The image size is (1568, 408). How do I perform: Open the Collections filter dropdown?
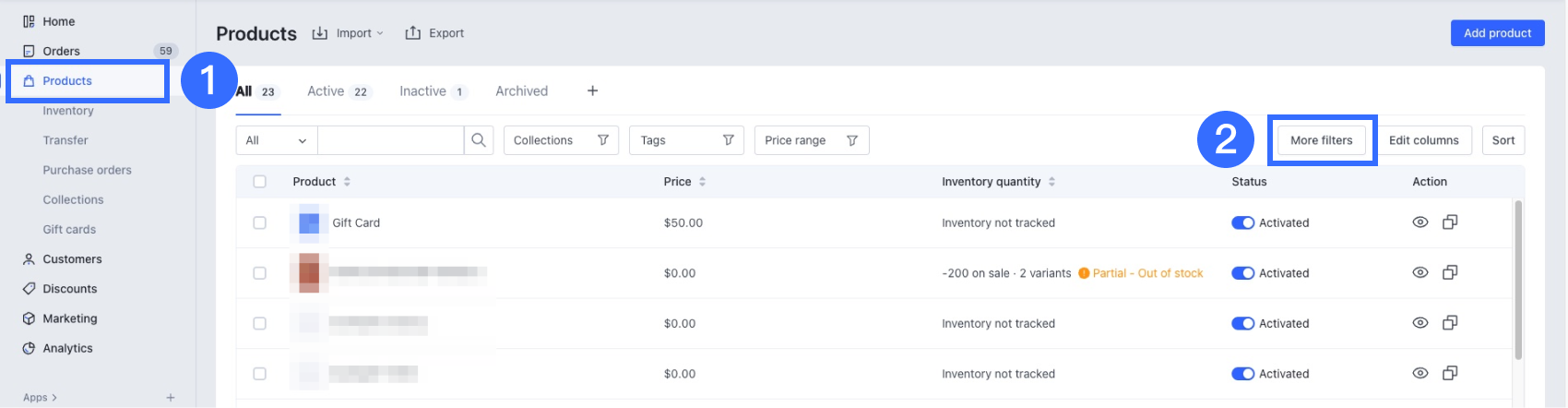tap(561, 140)
